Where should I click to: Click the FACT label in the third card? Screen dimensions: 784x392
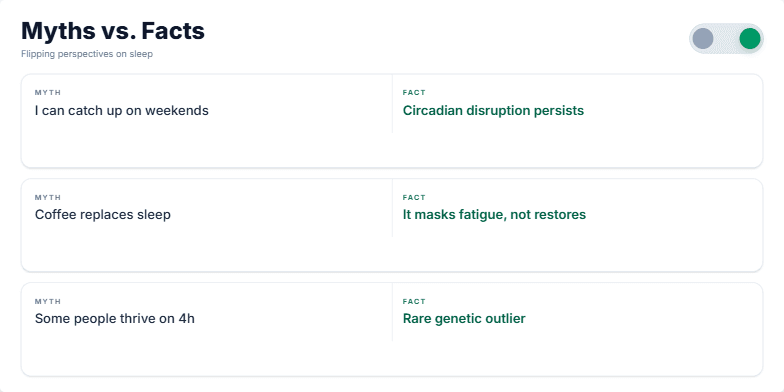(414, 302)
